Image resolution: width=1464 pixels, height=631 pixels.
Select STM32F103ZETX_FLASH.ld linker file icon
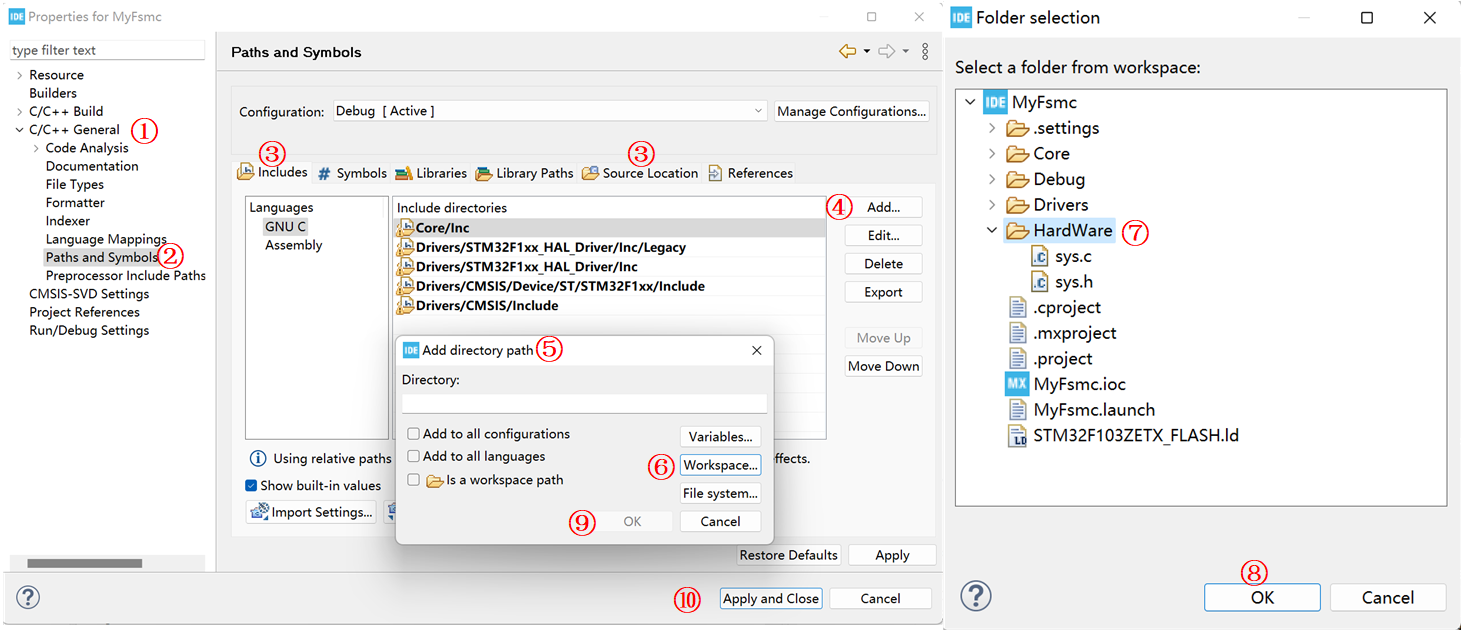tap(1017, 436)
